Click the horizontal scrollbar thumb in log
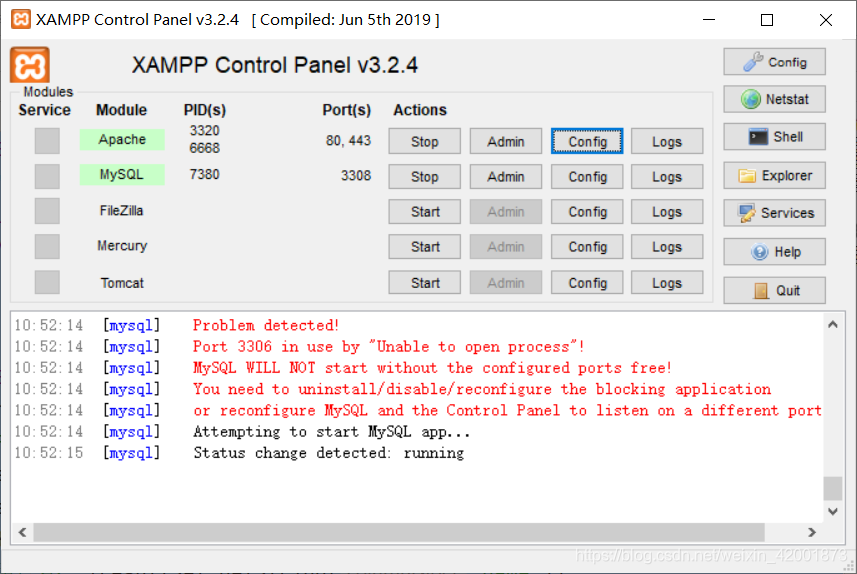The width and height of the screenshot is (857, 574). (x=399, y=532)
